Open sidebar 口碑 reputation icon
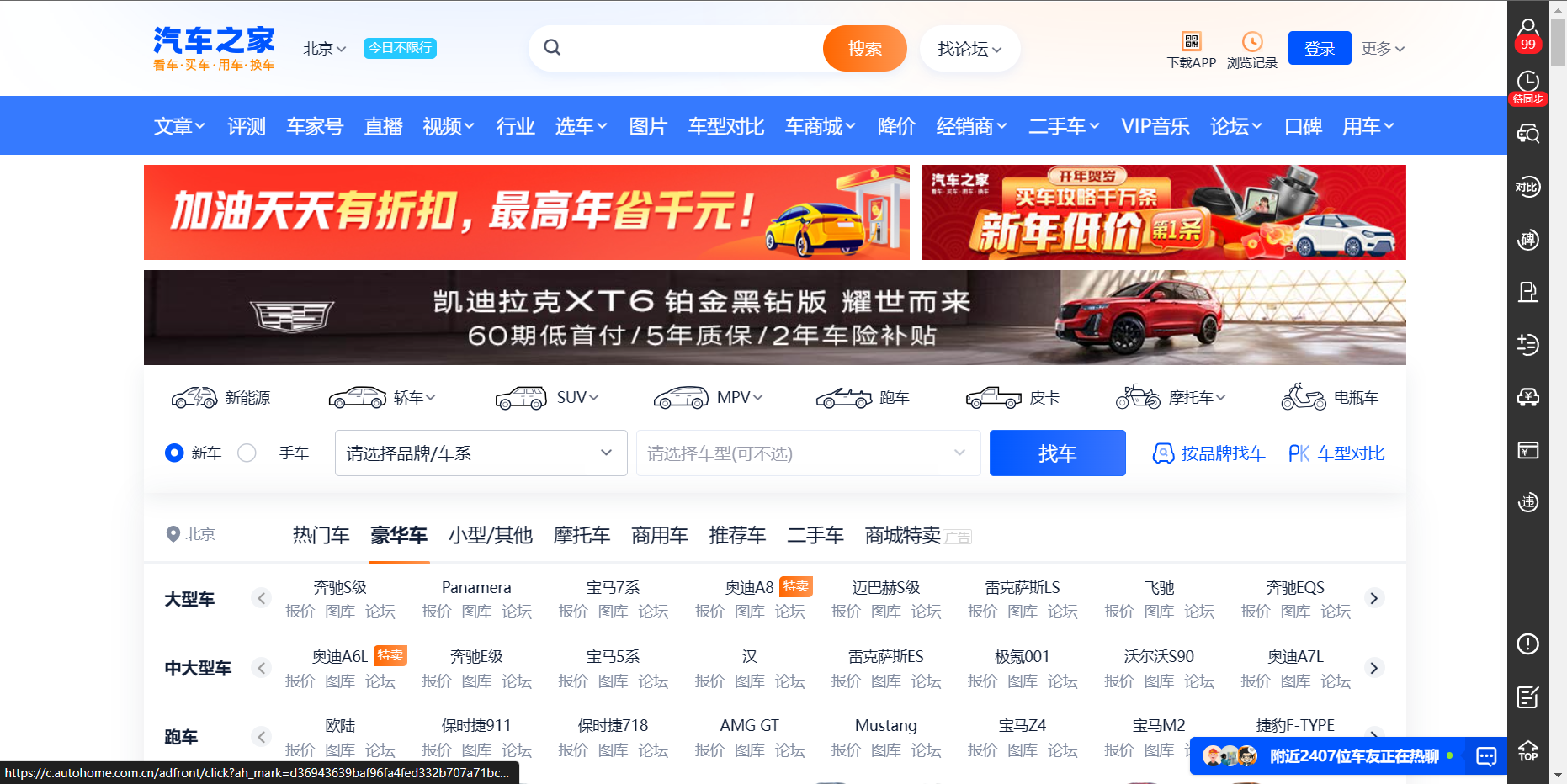This screenshot has height=784, width=1567. tap(1528, 240)
